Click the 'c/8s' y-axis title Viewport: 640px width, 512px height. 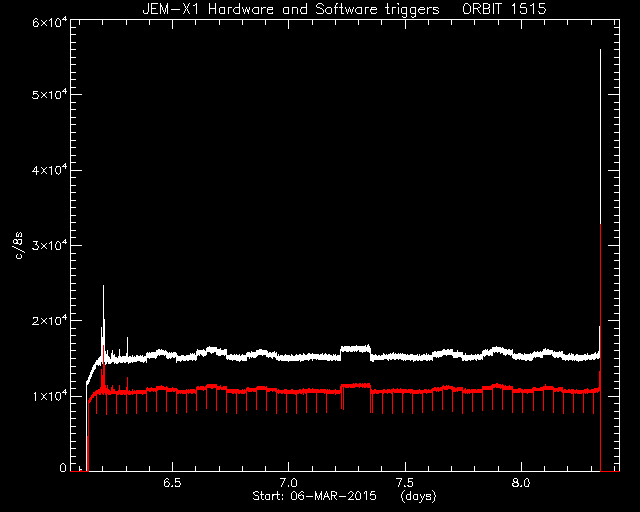point(19,245)
